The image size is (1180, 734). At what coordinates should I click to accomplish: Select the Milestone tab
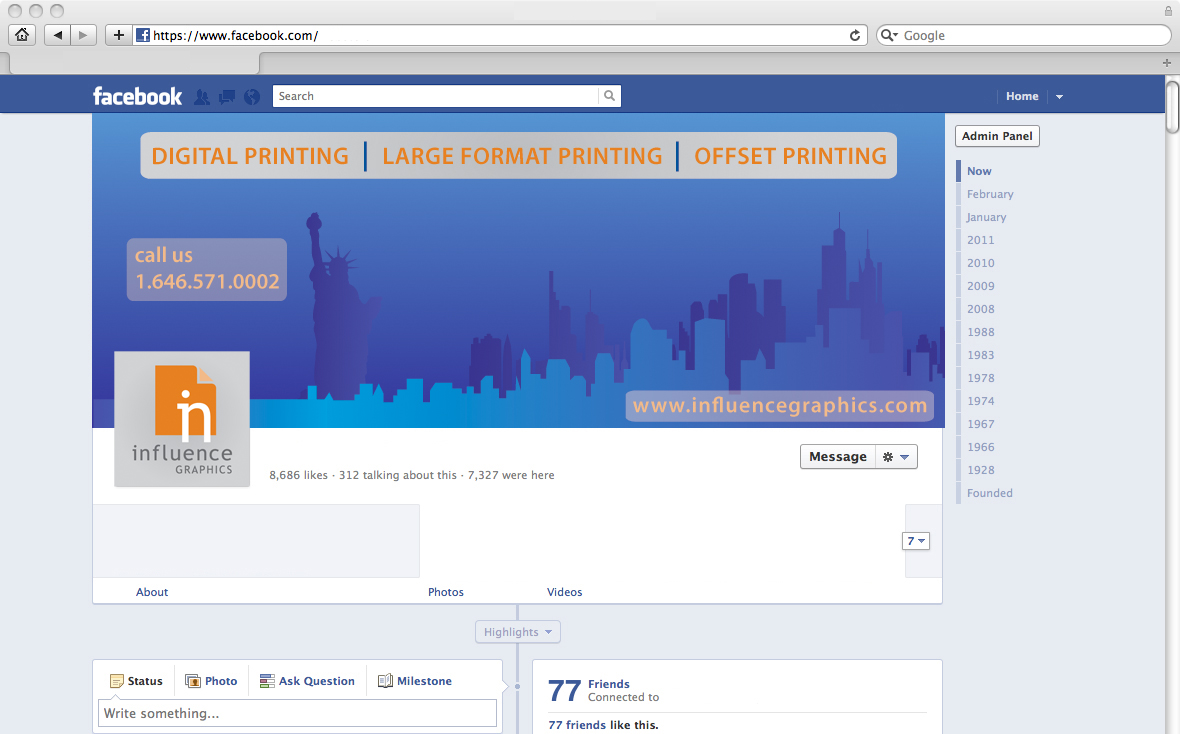(415, 681)
